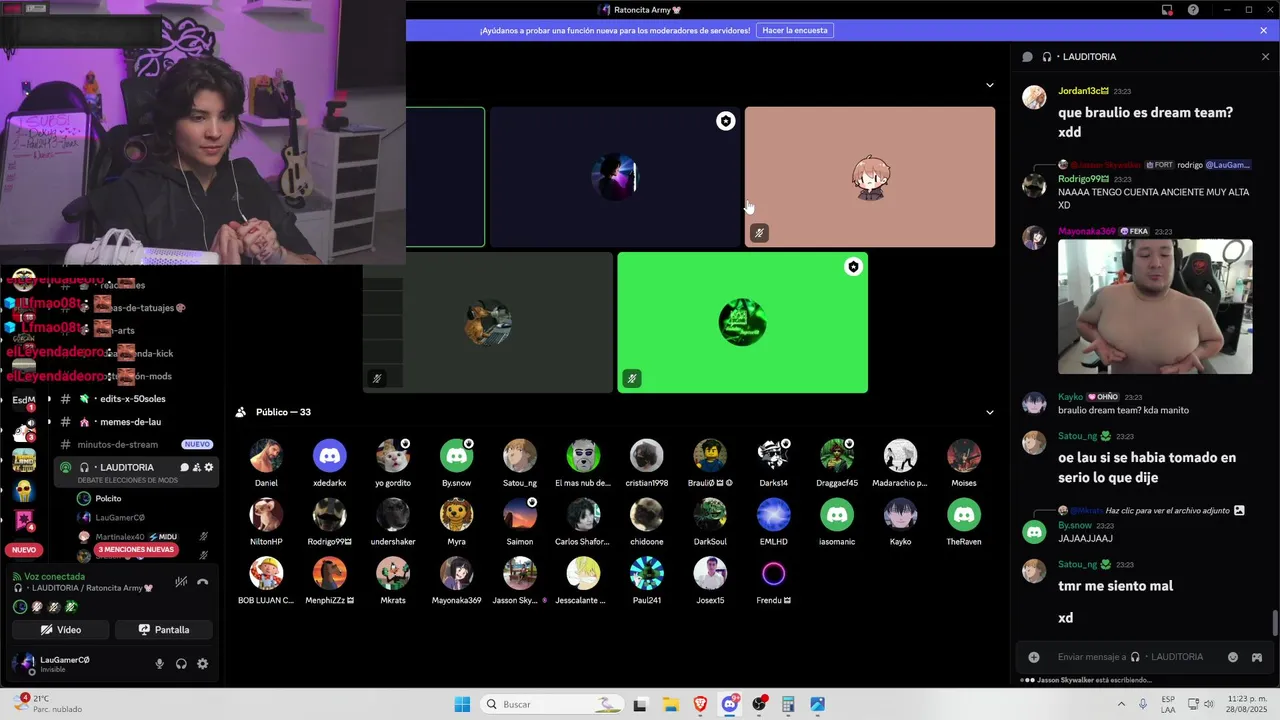The width and height of the screenshot is (1280, 720).
Task: Turn on camera with Vídeo button
Action: tap(60, 630)
